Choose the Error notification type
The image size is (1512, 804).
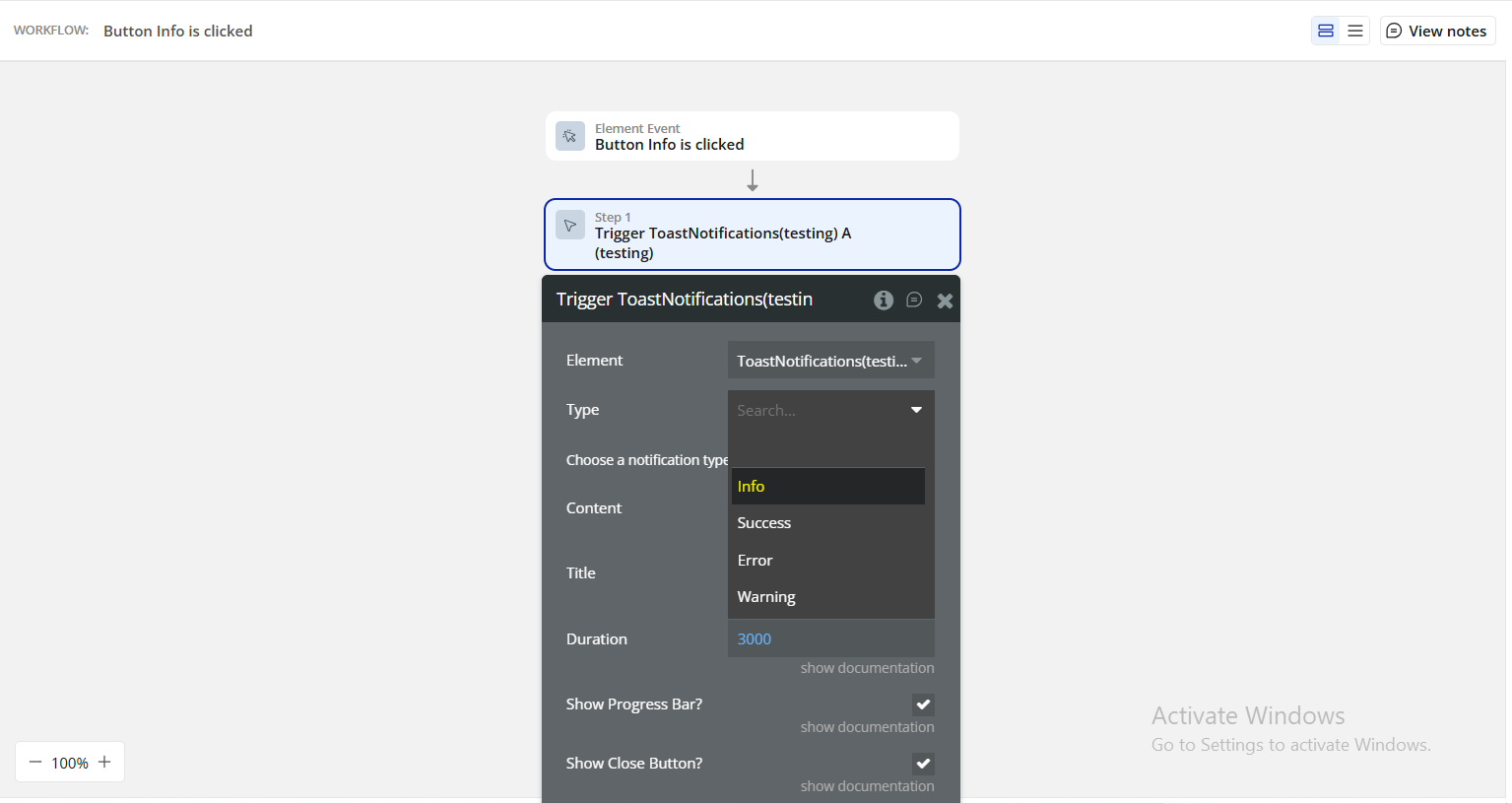(827, 561)
